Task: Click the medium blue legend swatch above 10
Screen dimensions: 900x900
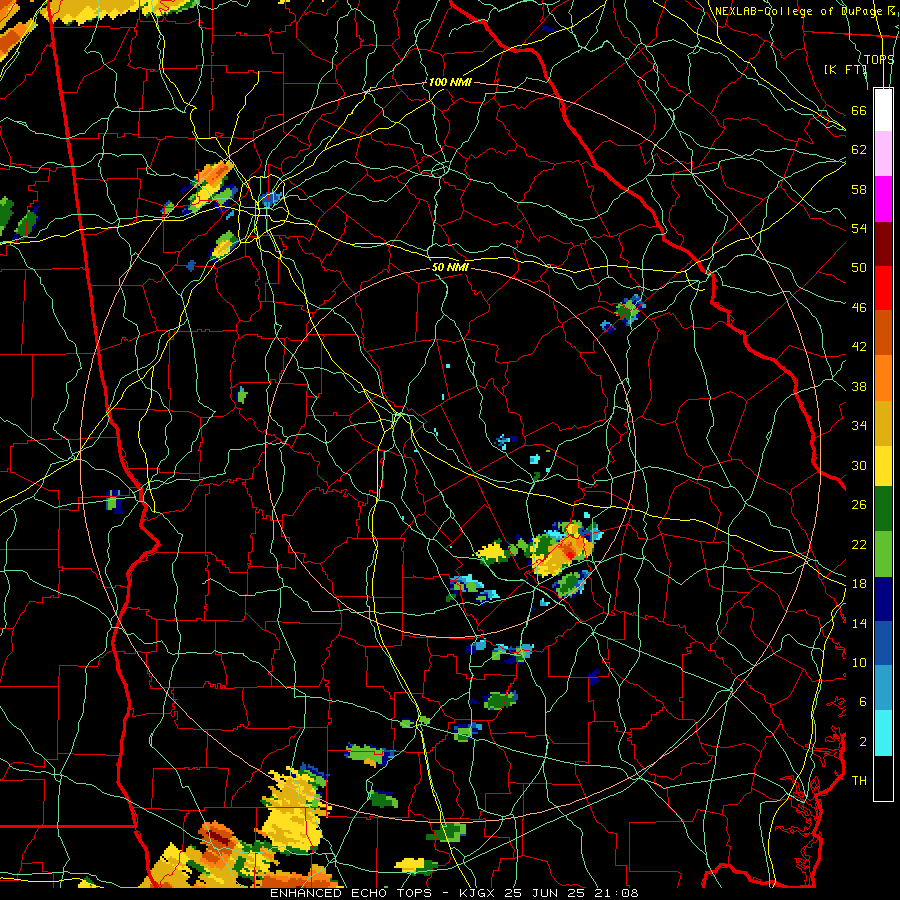Action: click(883, 643)
